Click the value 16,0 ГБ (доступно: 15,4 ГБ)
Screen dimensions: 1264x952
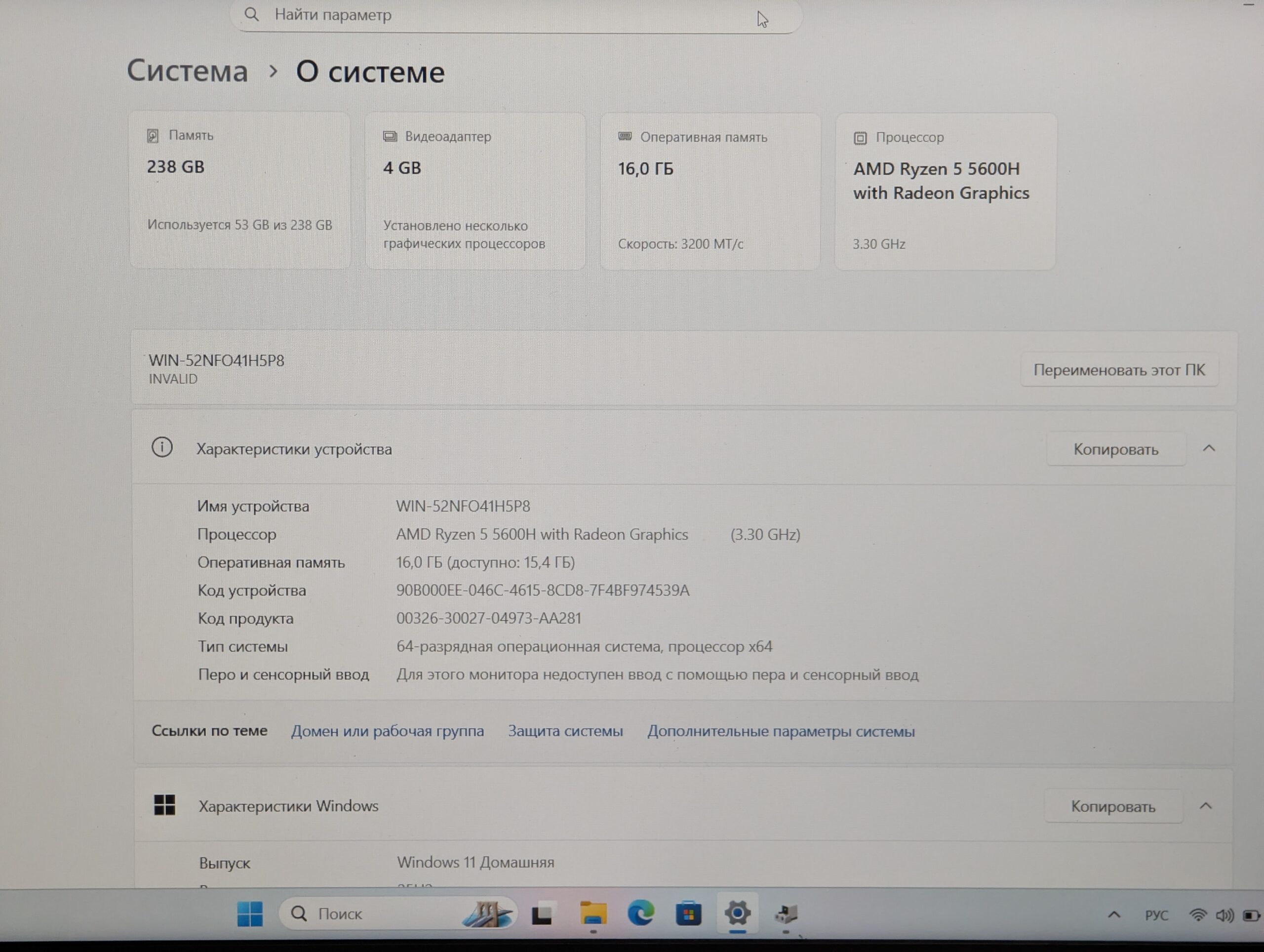pos(485,562)
